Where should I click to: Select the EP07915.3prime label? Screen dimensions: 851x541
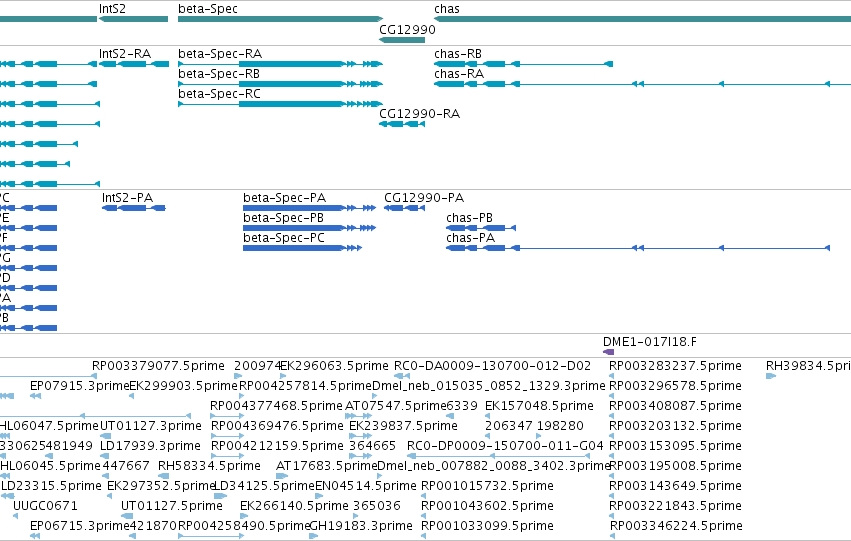tap(79, 386)
